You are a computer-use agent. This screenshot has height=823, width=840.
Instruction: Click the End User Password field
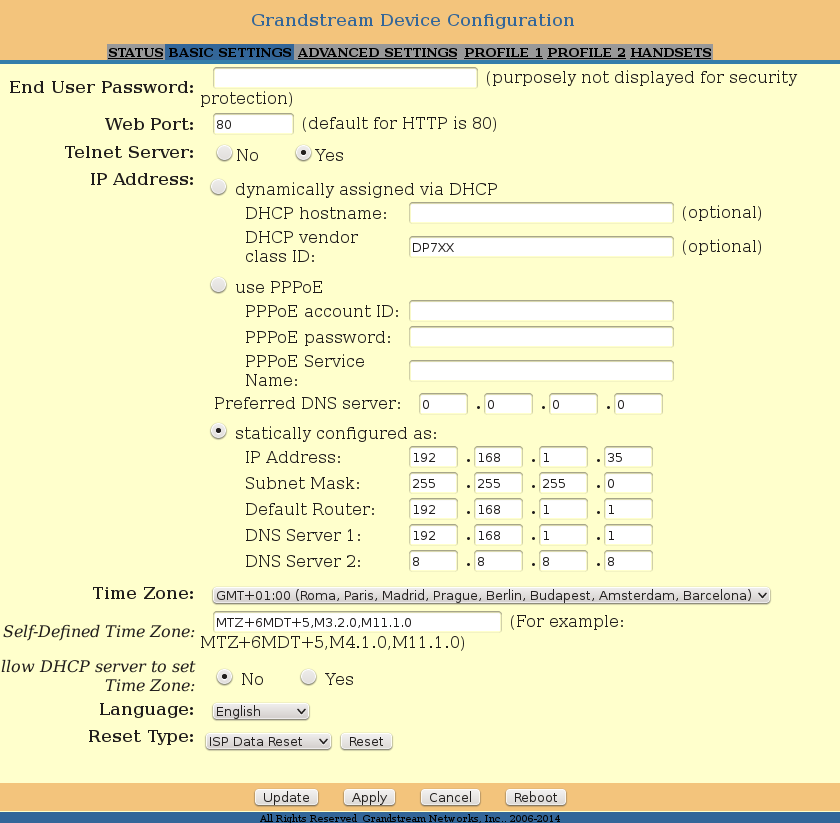pyautogui.click(x=345, y=78)
